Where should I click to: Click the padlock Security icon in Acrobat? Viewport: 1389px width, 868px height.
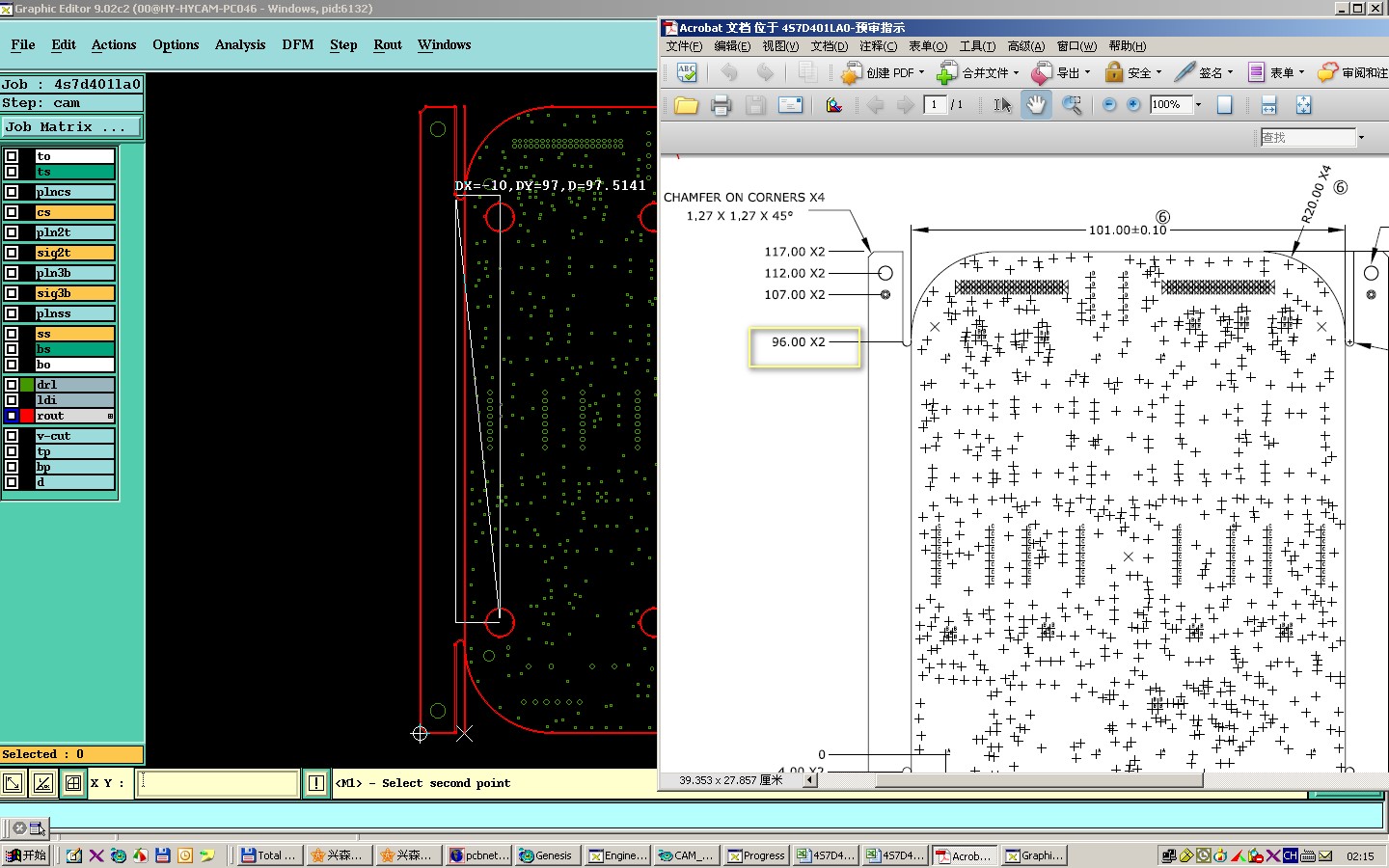(x=1114, y=72)
